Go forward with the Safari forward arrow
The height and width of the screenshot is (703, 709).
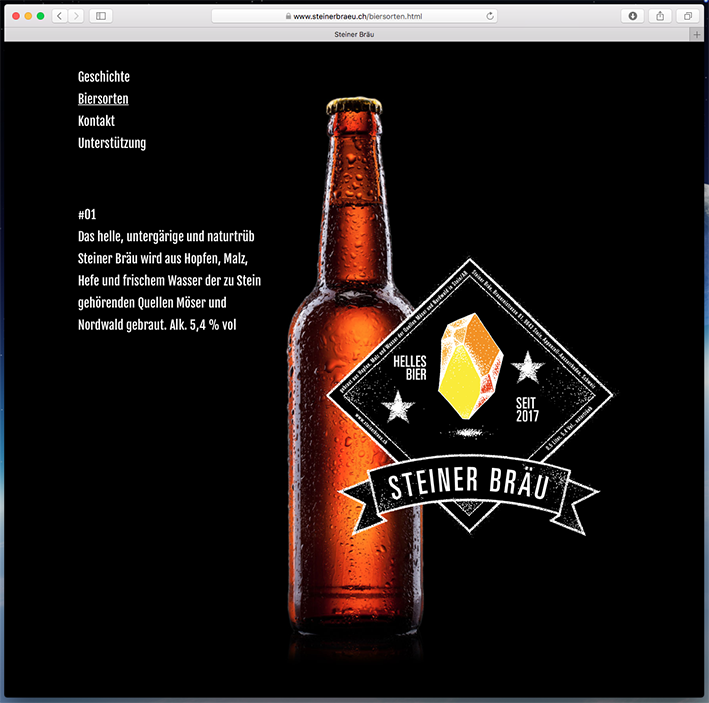click(x=76, y=16)
